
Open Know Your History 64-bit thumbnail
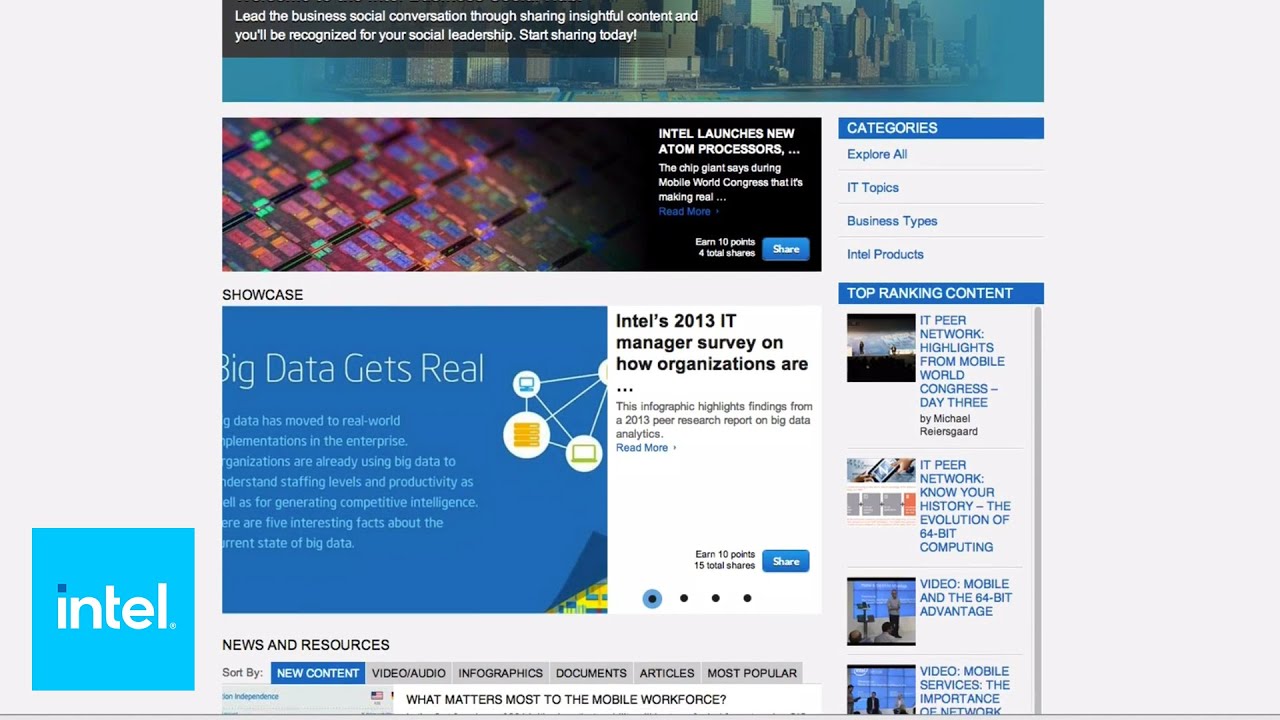point(881,492)
